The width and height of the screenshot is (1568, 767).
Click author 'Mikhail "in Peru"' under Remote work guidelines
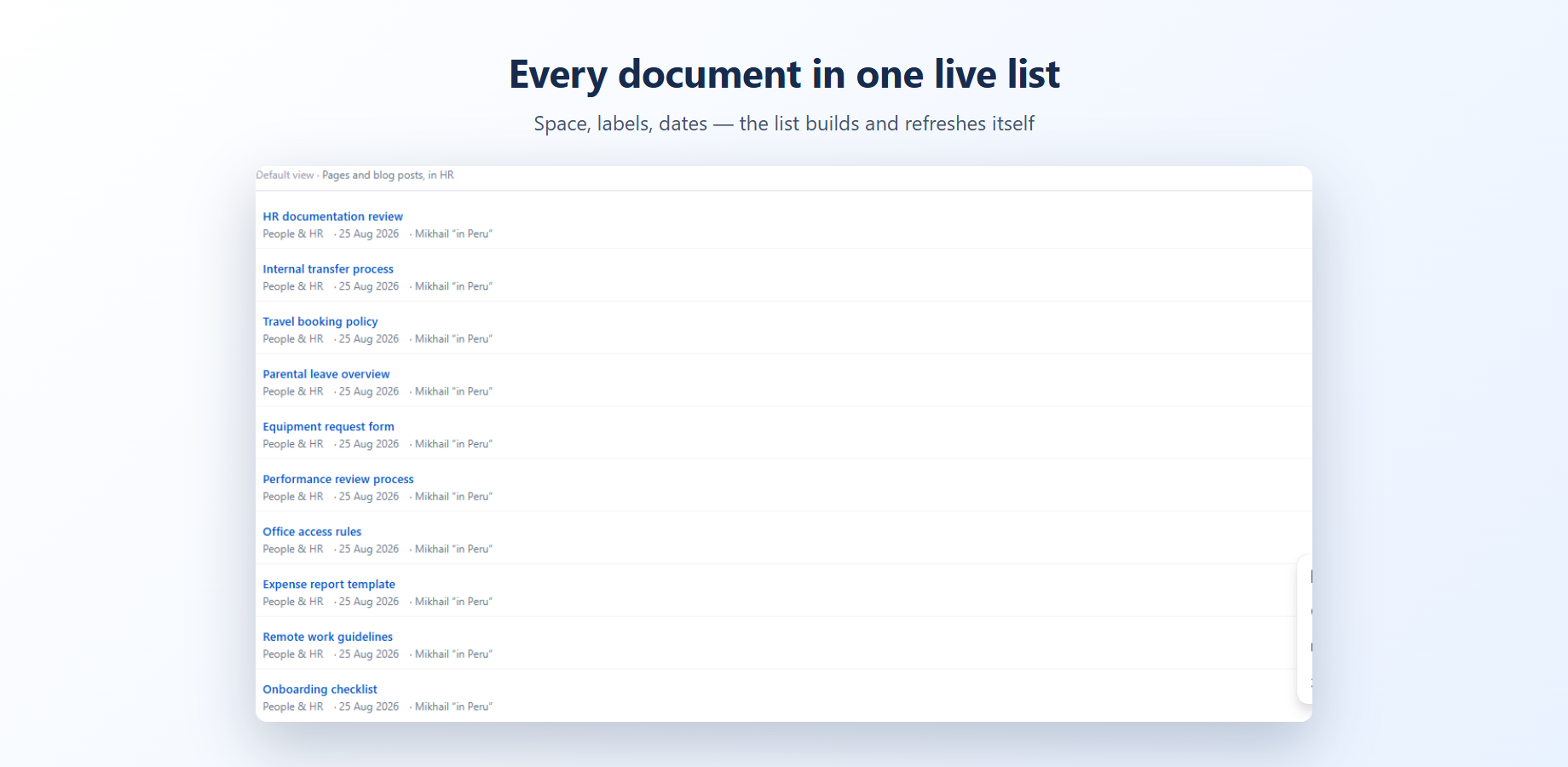(x=453, y=655)
